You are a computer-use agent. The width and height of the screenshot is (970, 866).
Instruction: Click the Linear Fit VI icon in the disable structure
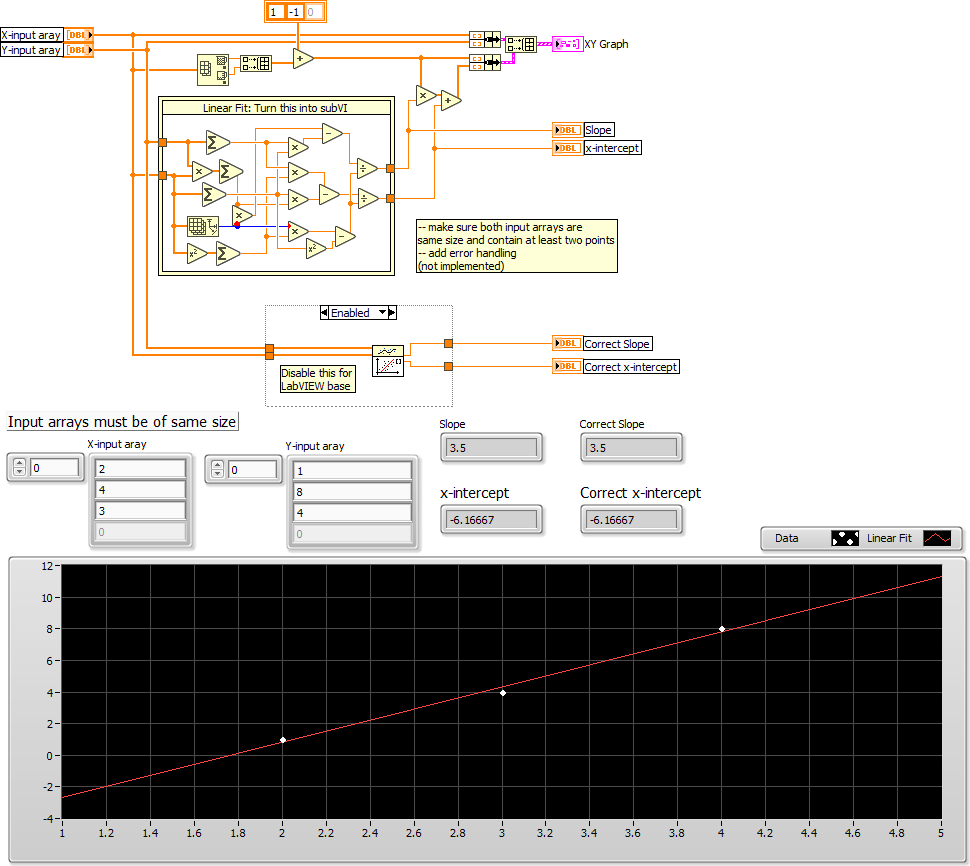pos(388,361)
